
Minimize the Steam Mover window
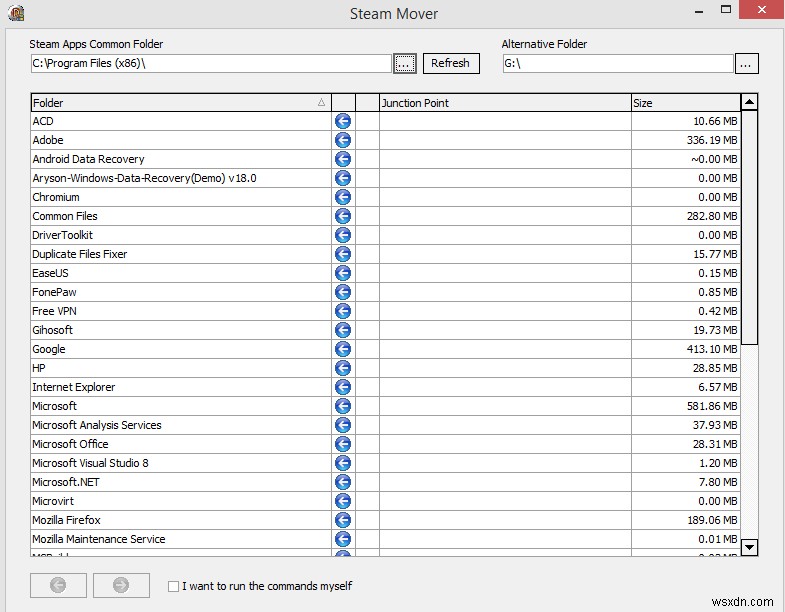[x=699, y=11]
